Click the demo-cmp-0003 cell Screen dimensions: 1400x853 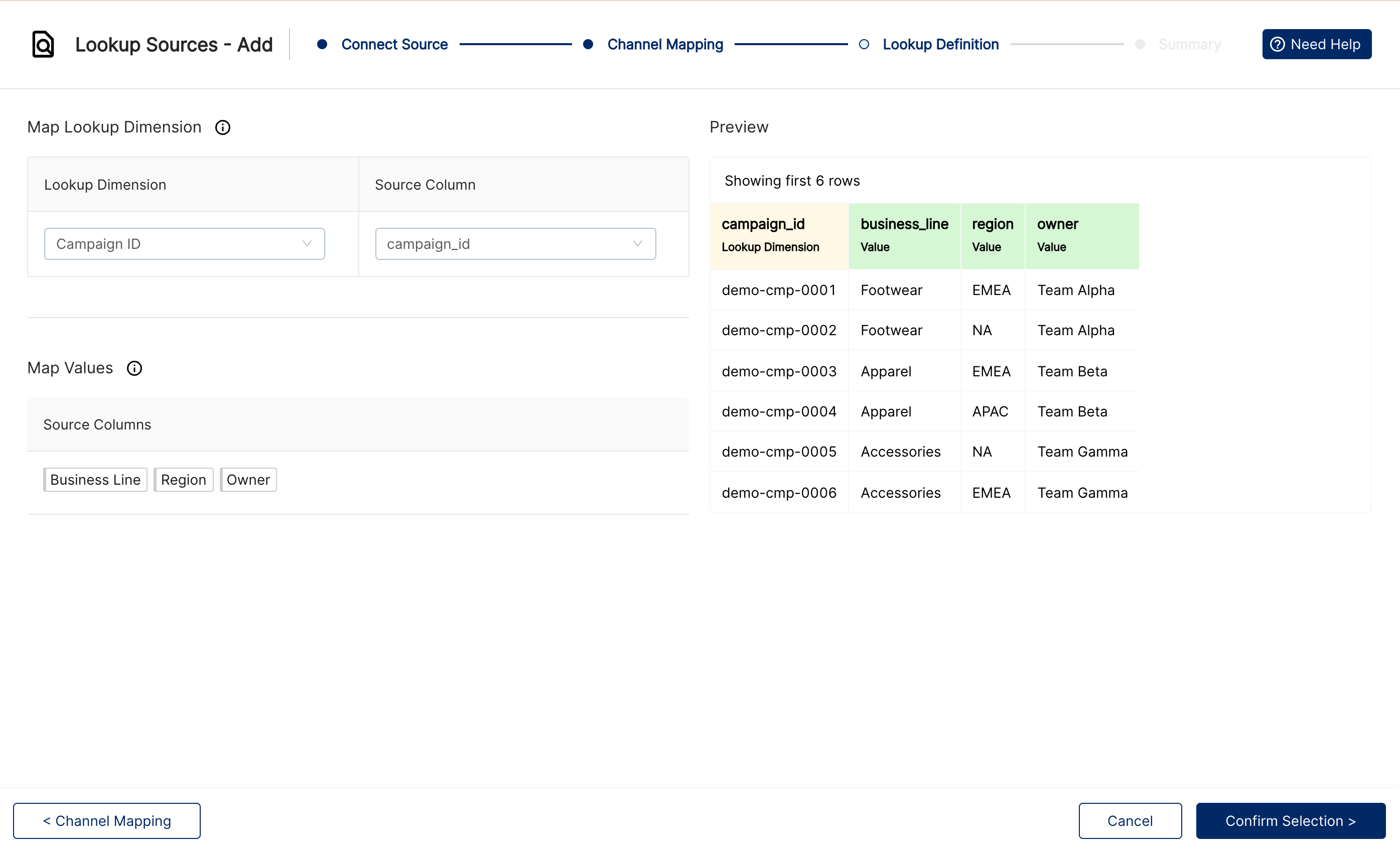coord(779,371)
